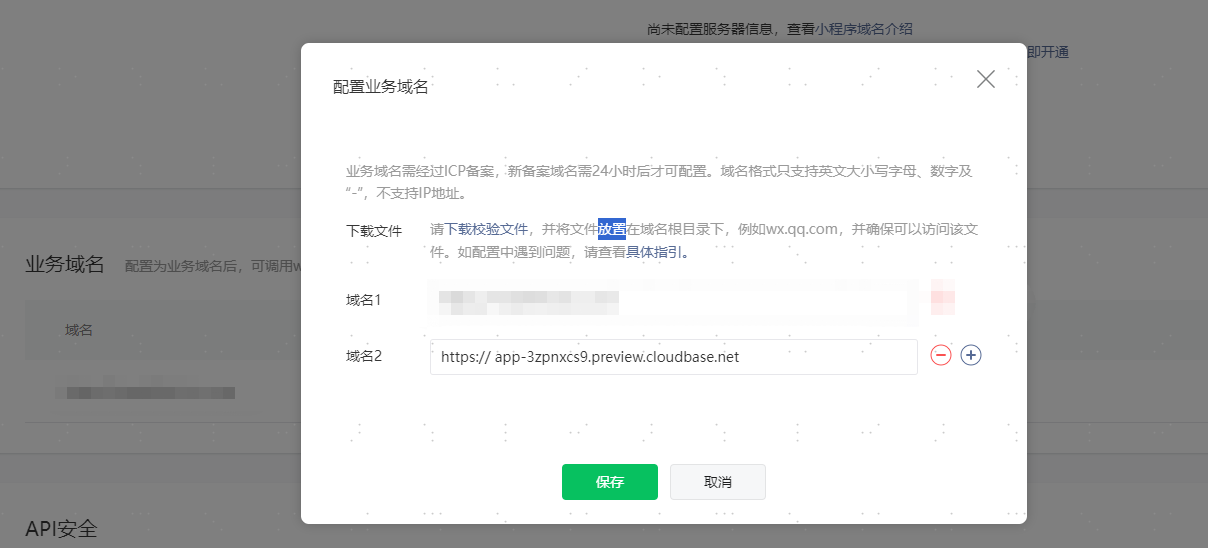Click the 配置业务域名 dialog title
Screen dimensions: 1208x548
pyautogui.click(x=381, y=87)
